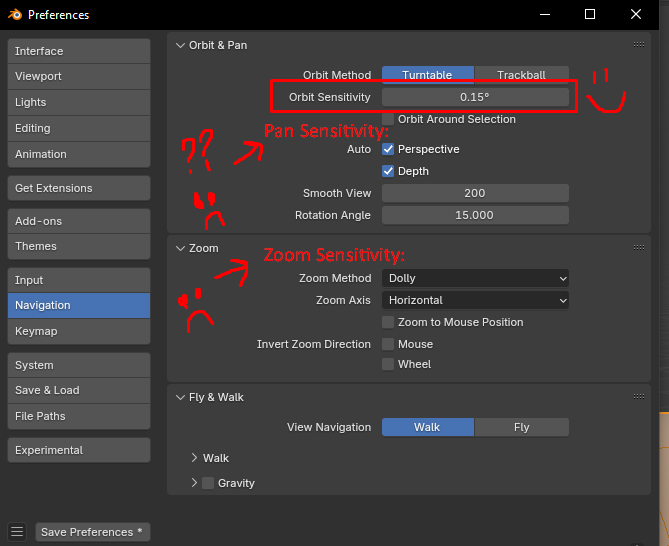
Task: Open the Input preferences tab
Action: pyautogui.click(x=79, y=280)
